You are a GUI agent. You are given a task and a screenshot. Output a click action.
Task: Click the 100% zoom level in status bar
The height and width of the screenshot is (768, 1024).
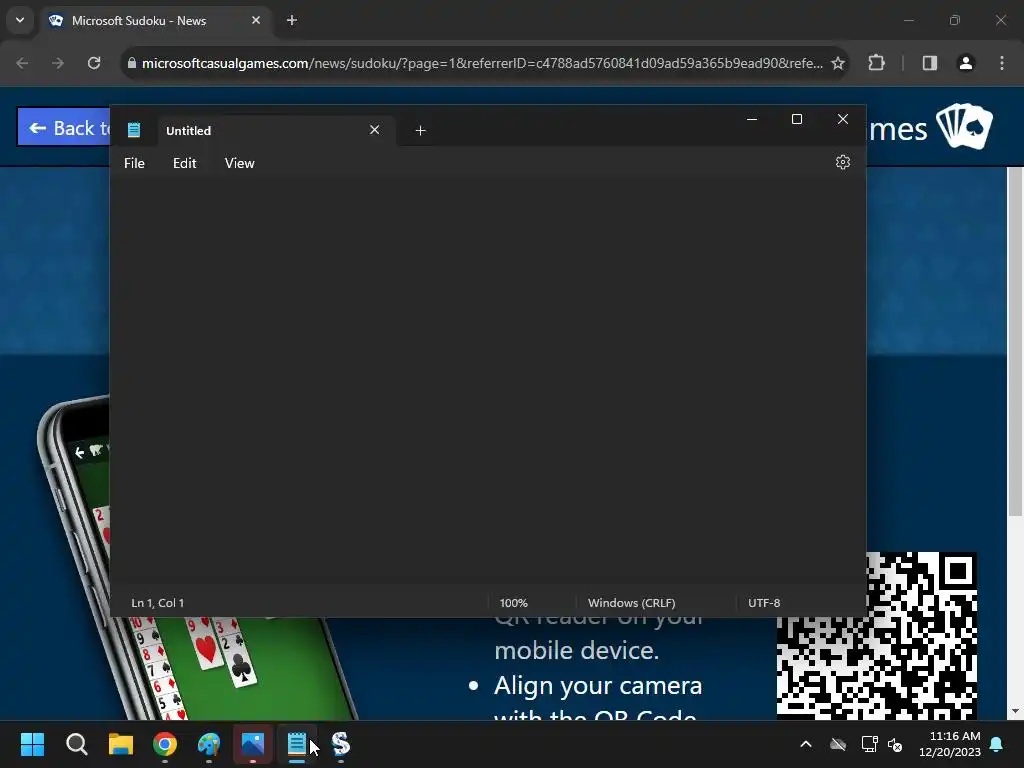pyautogui.click(x=513, y=603)
